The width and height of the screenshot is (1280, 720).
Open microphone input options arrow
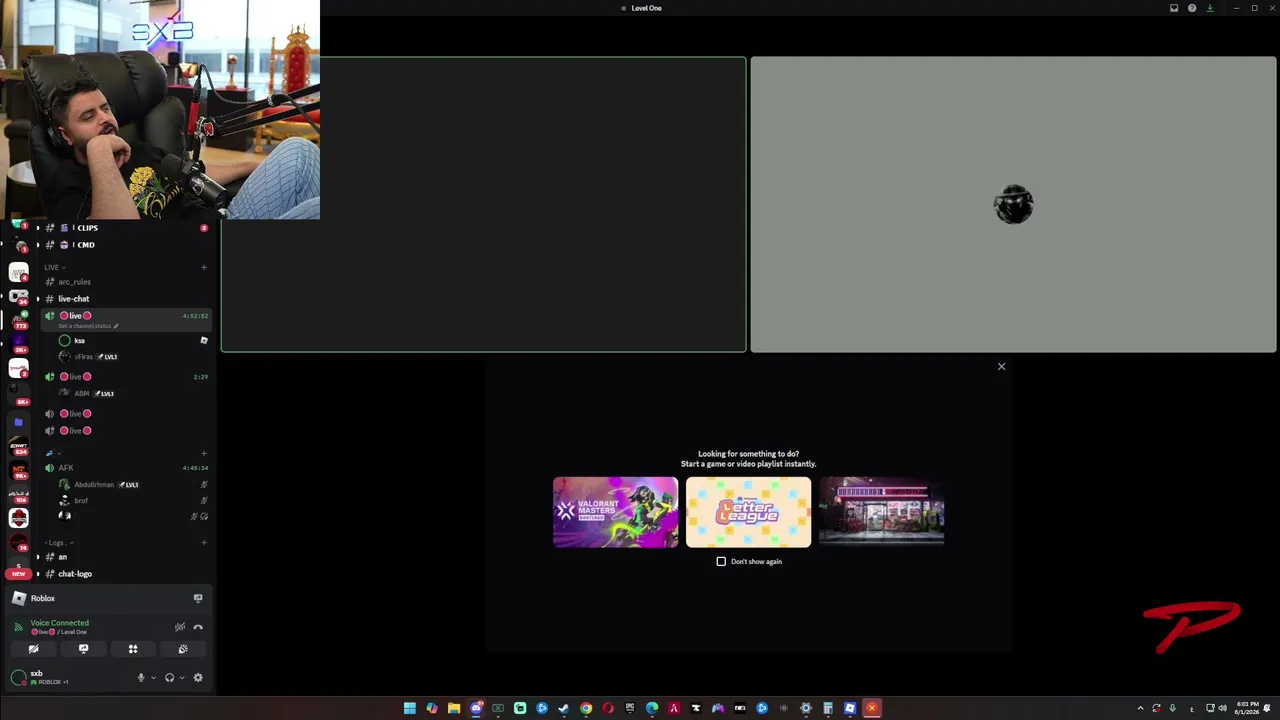(x=153, y=678)
